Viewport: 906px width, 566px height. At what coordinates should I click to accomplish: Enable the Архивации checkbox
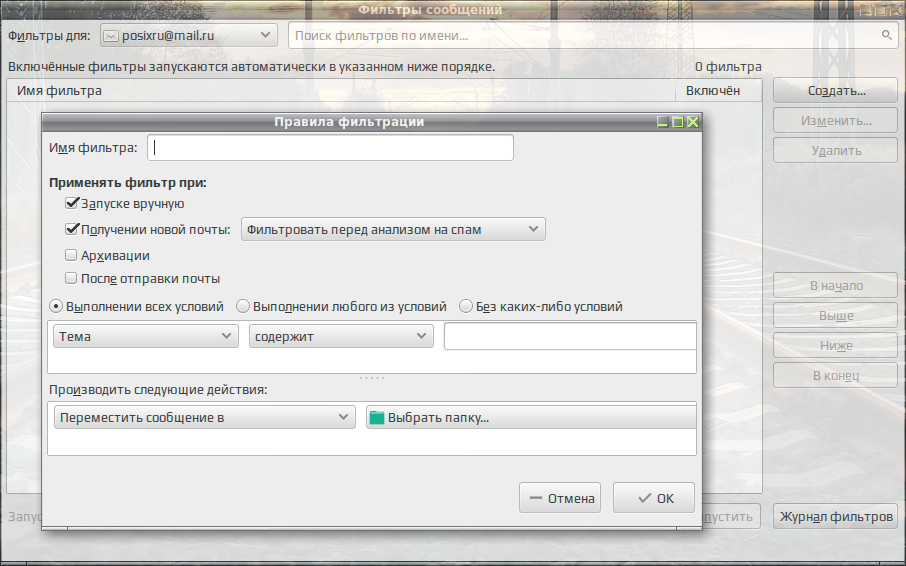tap(71, 255)
